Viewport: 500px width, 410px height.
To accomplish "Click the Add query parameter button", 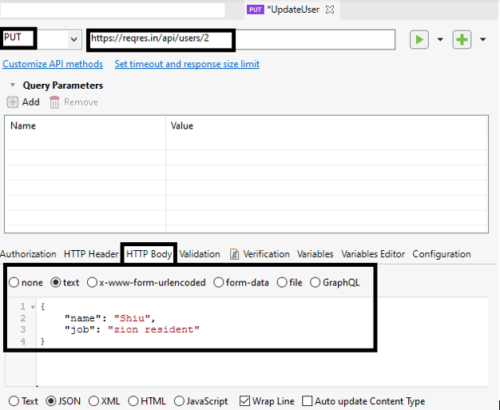I will [x=23, y=102].
